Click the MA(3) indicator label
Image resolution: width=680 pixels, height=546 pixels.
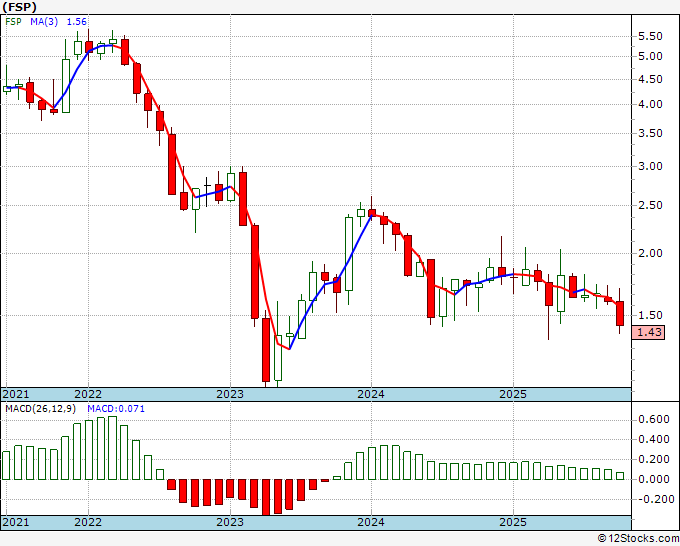click(44, 21)
